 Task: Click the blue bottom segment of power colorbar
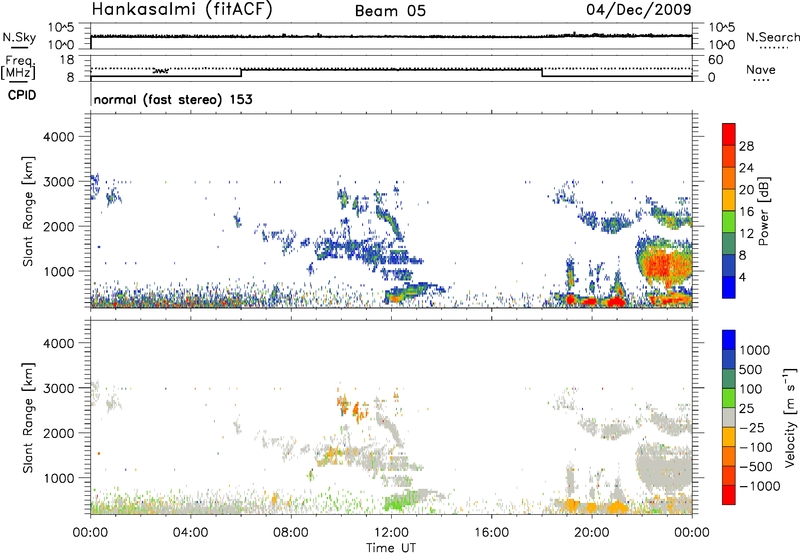point(729,287)
